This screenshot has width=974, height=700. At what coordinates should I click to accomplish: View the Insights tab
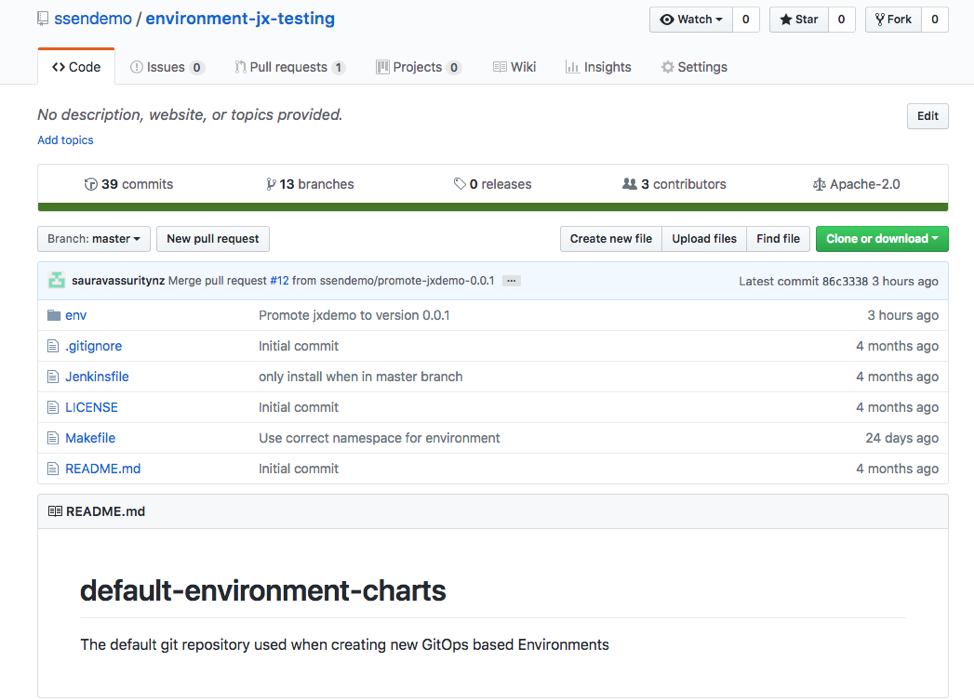[x=598, y=67]
